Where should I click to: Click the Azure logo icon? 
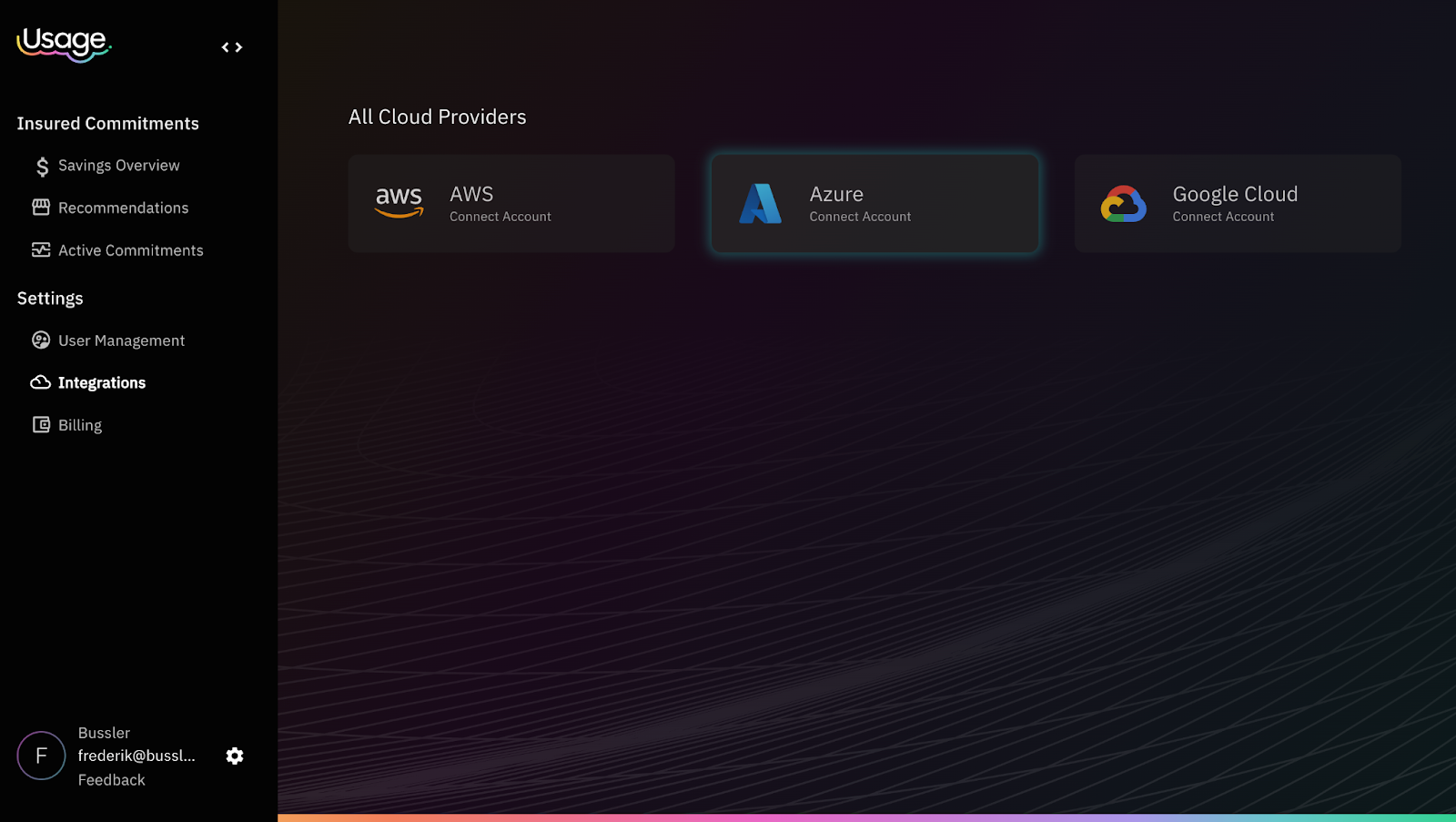[760, 203]
